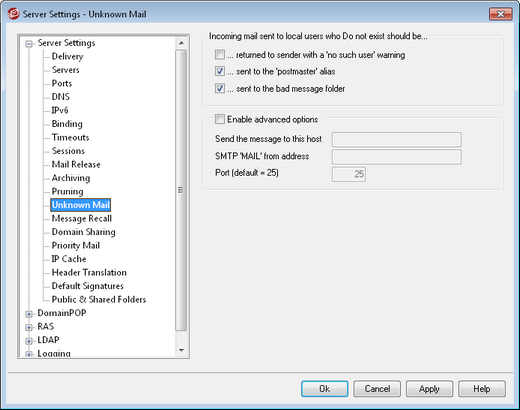
Task: Click the Ok button
Action: click(324, 389)
